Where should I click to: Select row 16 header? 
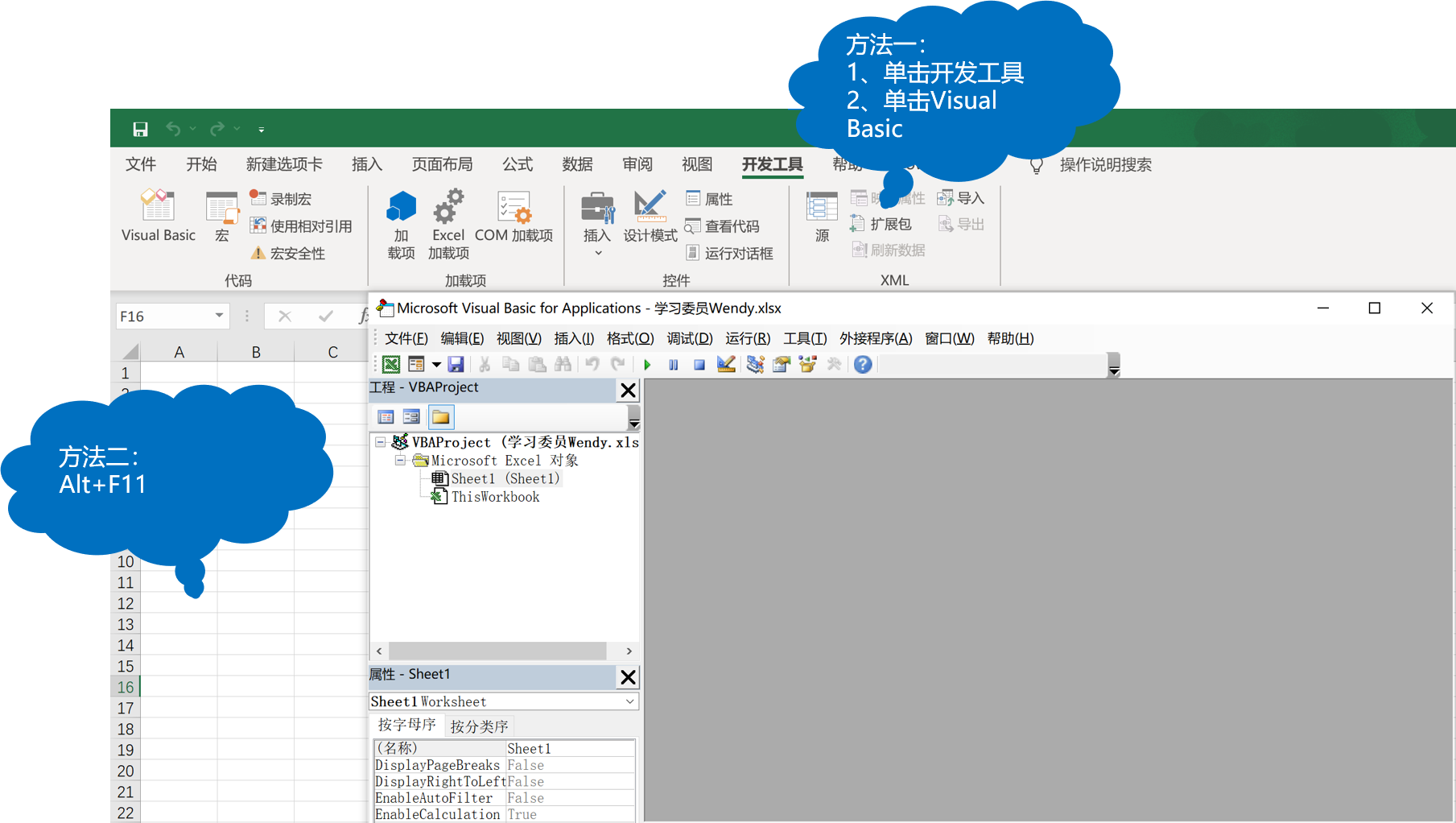pyautogui.click(x=125, y=687)
